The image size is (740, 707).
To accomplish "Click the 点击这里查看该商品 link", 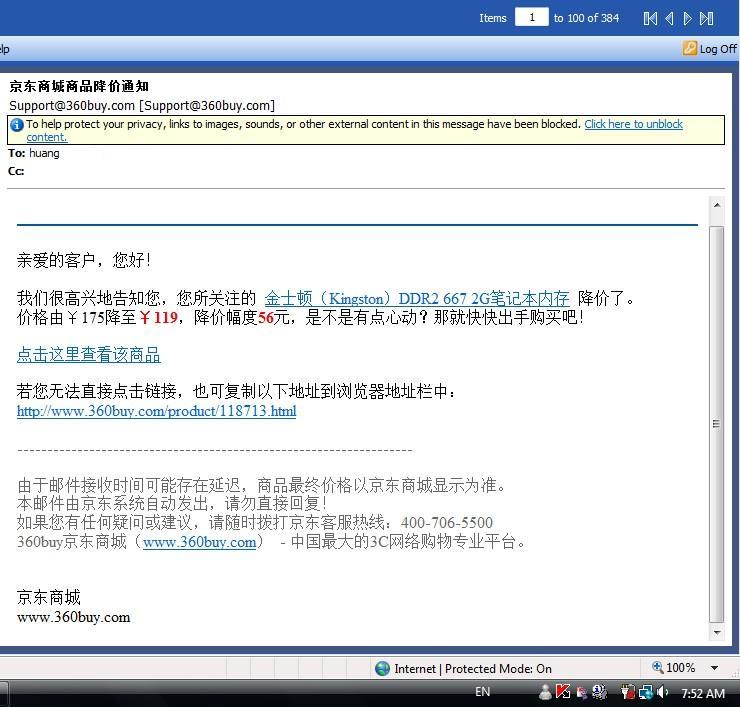I will click(89, 355).
